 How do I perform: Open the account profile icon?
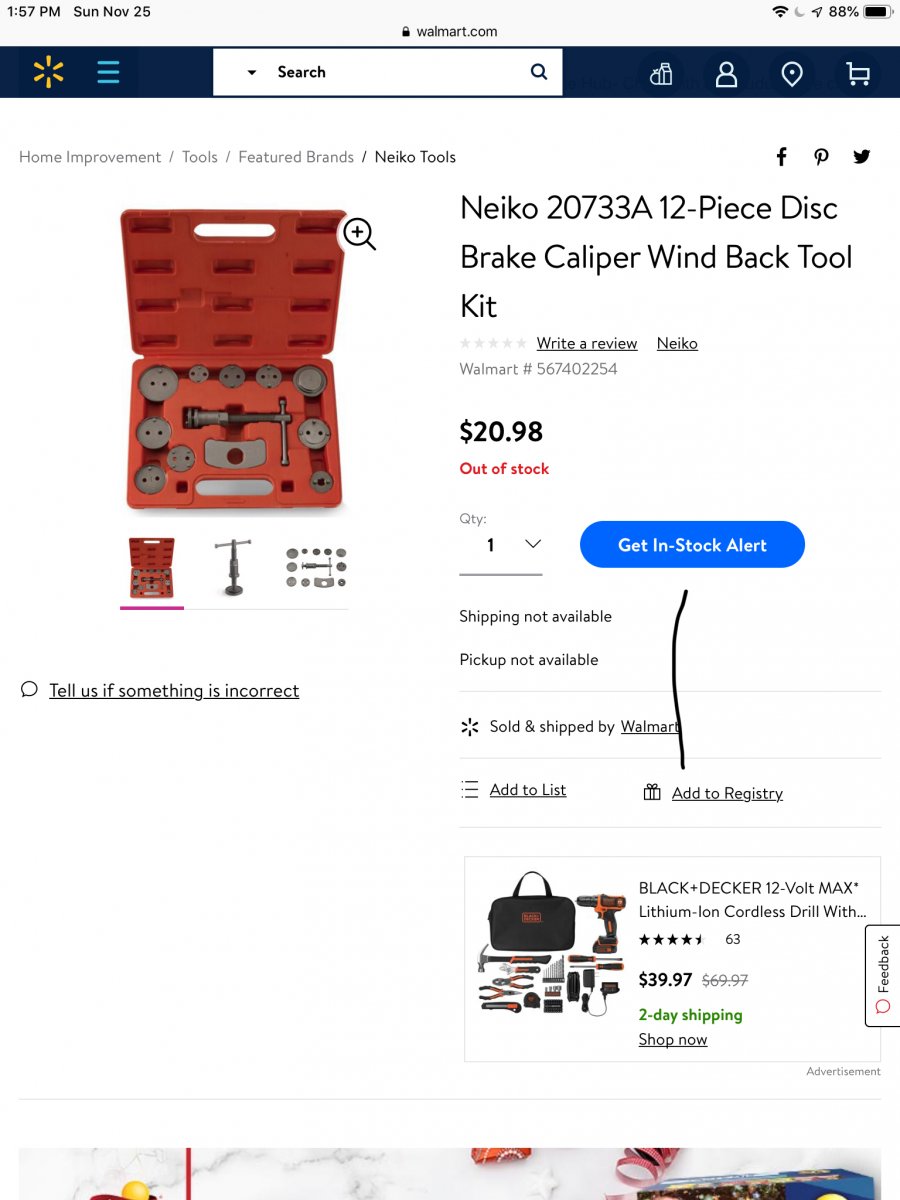tap(727, 73)
